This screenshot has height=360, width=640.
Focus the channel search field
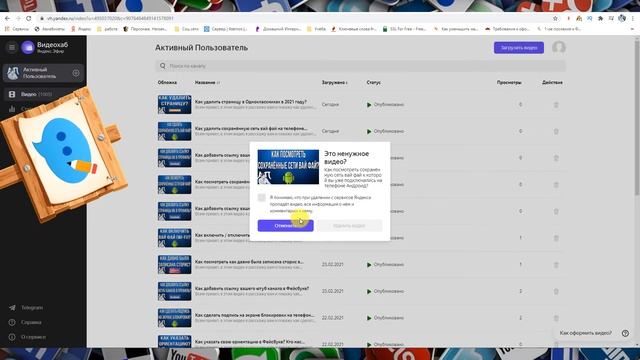click(x=360, y=66)
